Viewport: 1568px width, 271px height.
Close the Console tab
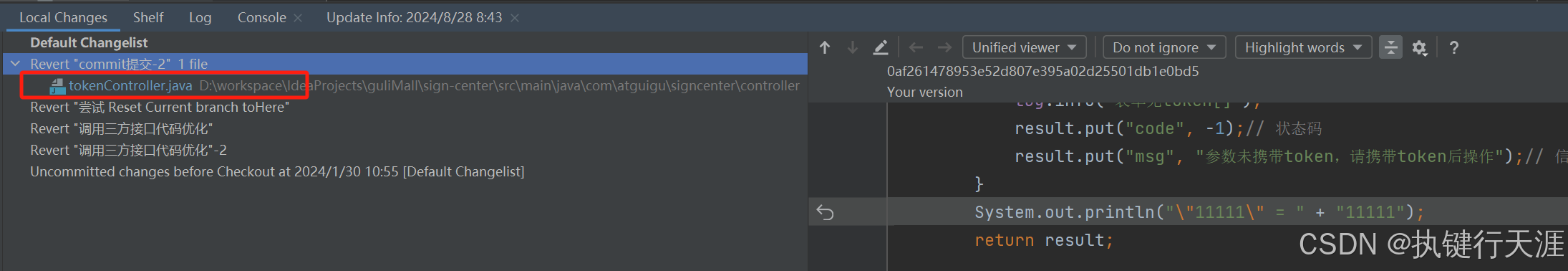(298, 17)
